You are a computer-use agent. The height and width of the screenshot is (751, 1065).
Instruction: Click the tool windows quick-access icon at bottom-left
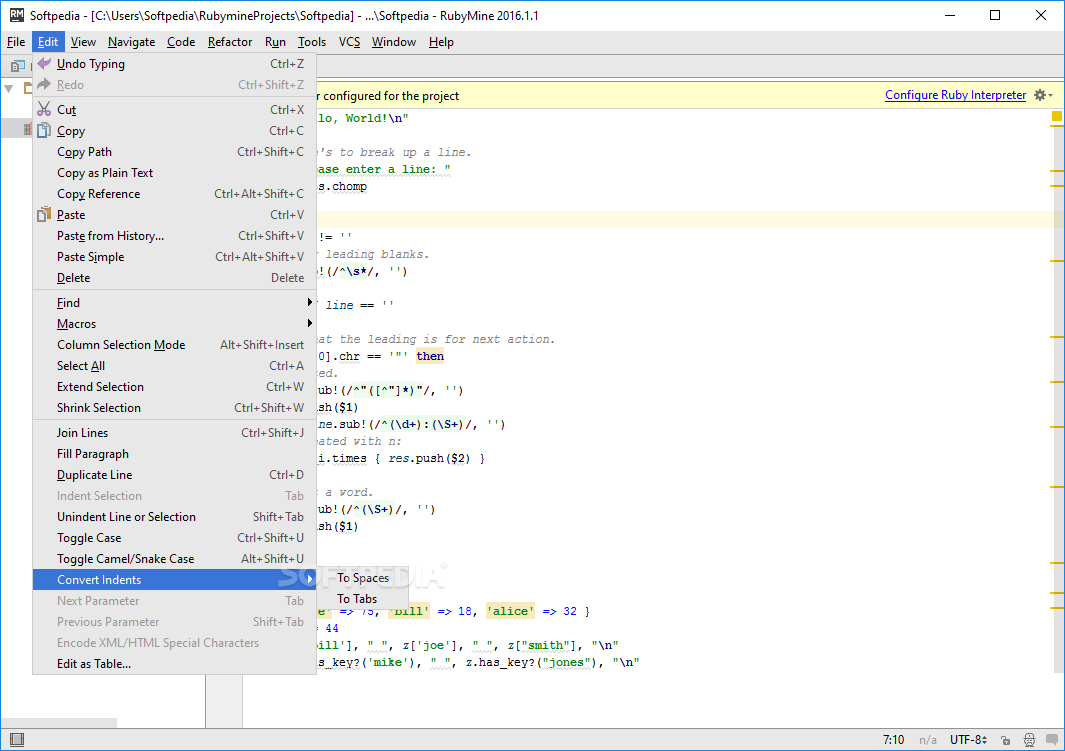tap(17, 739)
